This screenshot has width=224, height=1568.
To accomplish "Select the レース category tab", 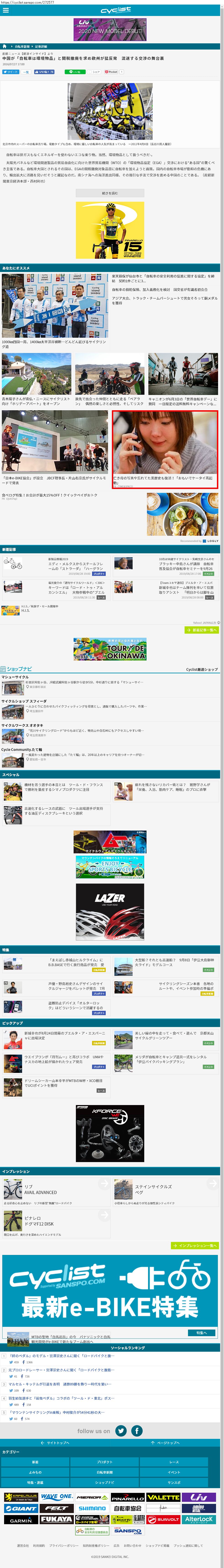I will pos(174,1462).
